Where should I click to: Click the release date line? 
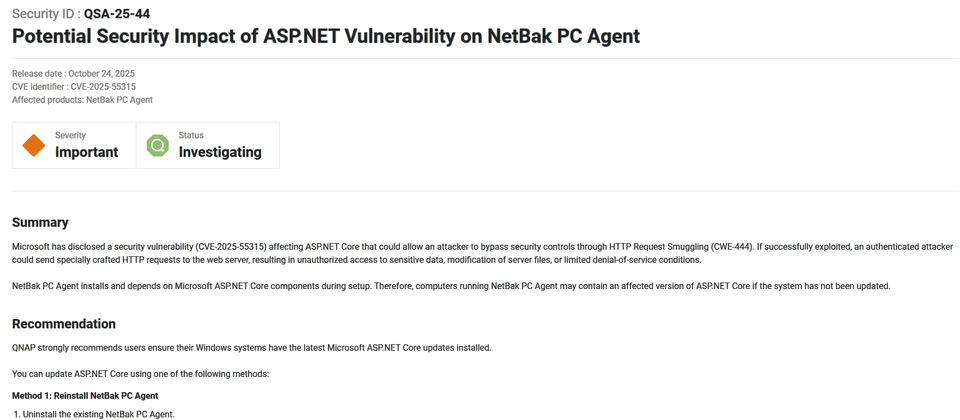pyautogui.click(x=73, y=74)
